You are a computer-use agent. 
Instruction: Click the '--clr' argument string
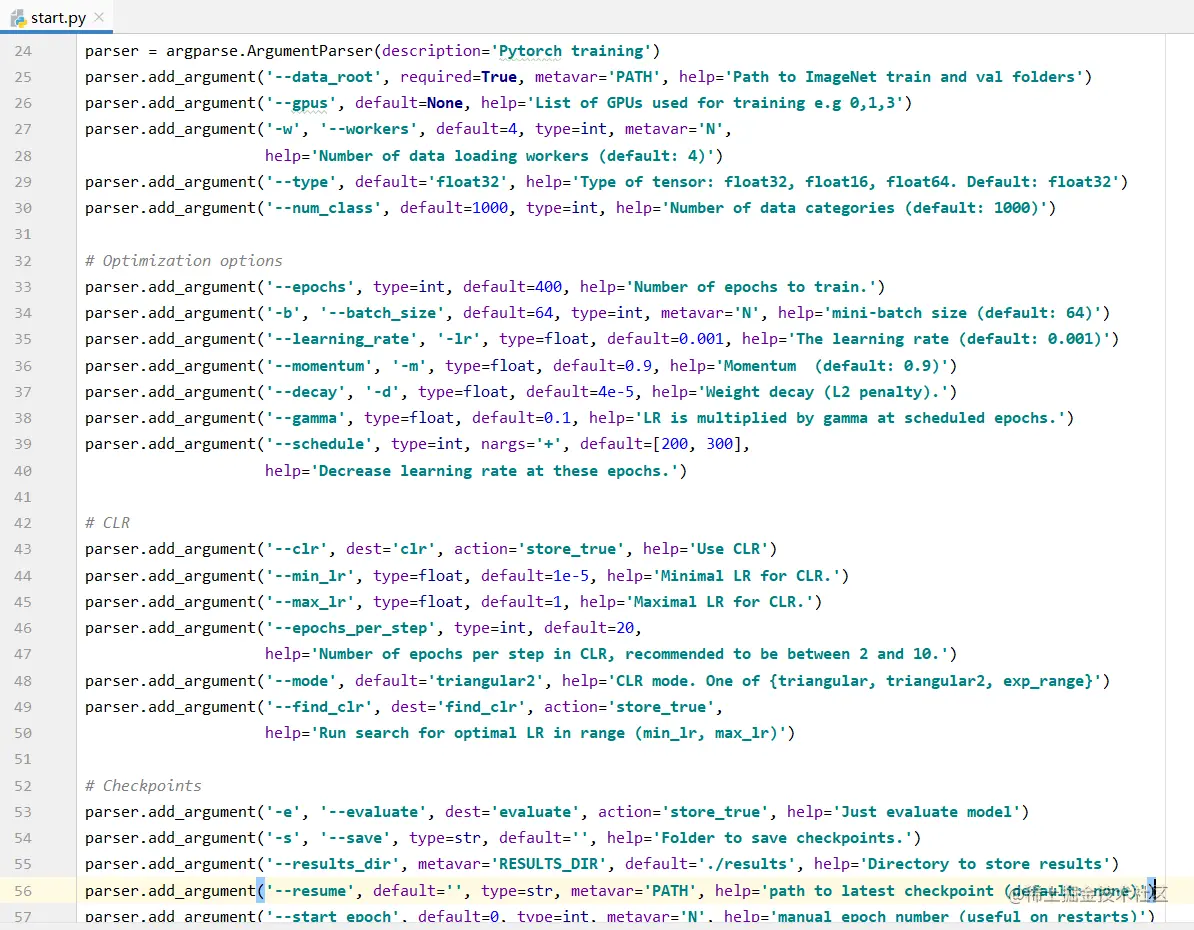[x=297, y=549]
